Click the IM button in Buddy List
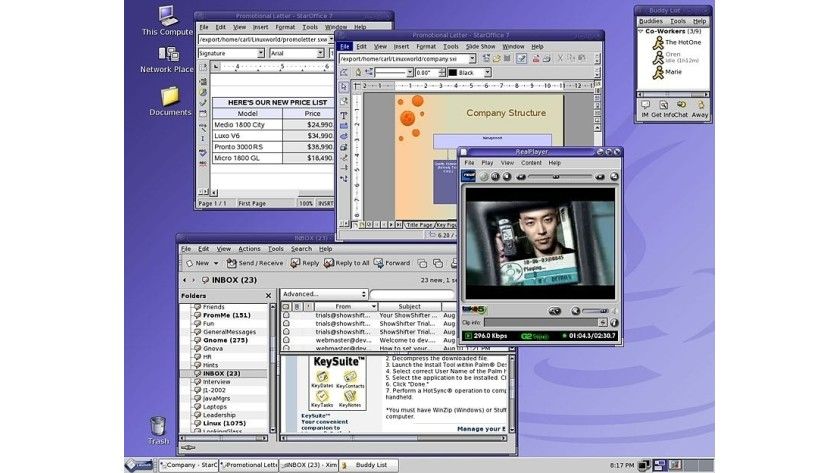The height and width of the screenshot is (473, 840). pyautogui.click(x=645, y=109)
